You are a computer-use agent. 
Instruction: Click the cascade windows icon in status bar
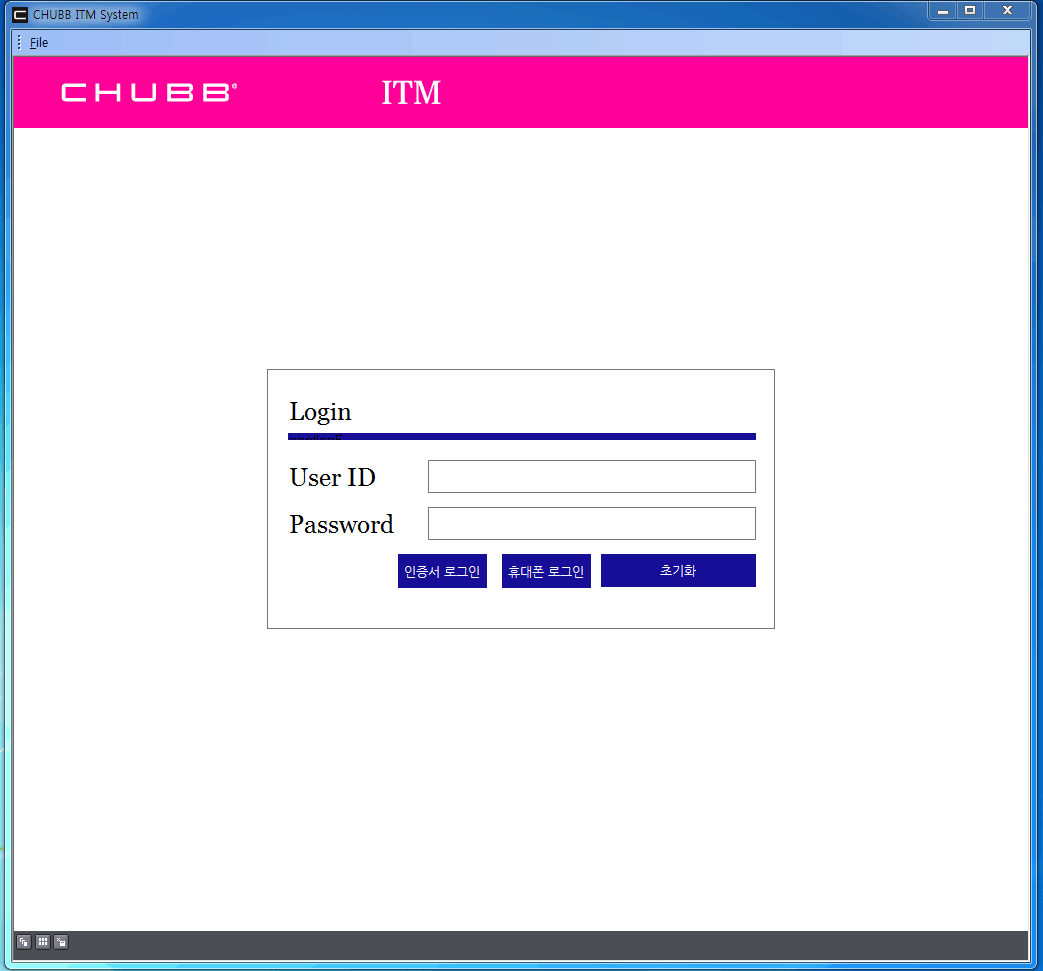pyautogui.click(x=24, y=942)
